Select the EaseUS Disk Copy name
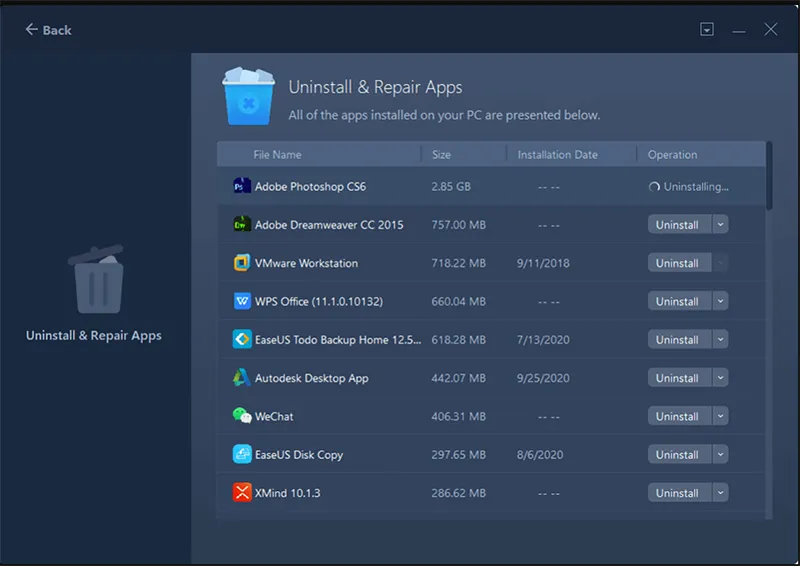Image resolution: width=800 pixels, height=566 pixels. pyautogui.click(x=299, y=455)
